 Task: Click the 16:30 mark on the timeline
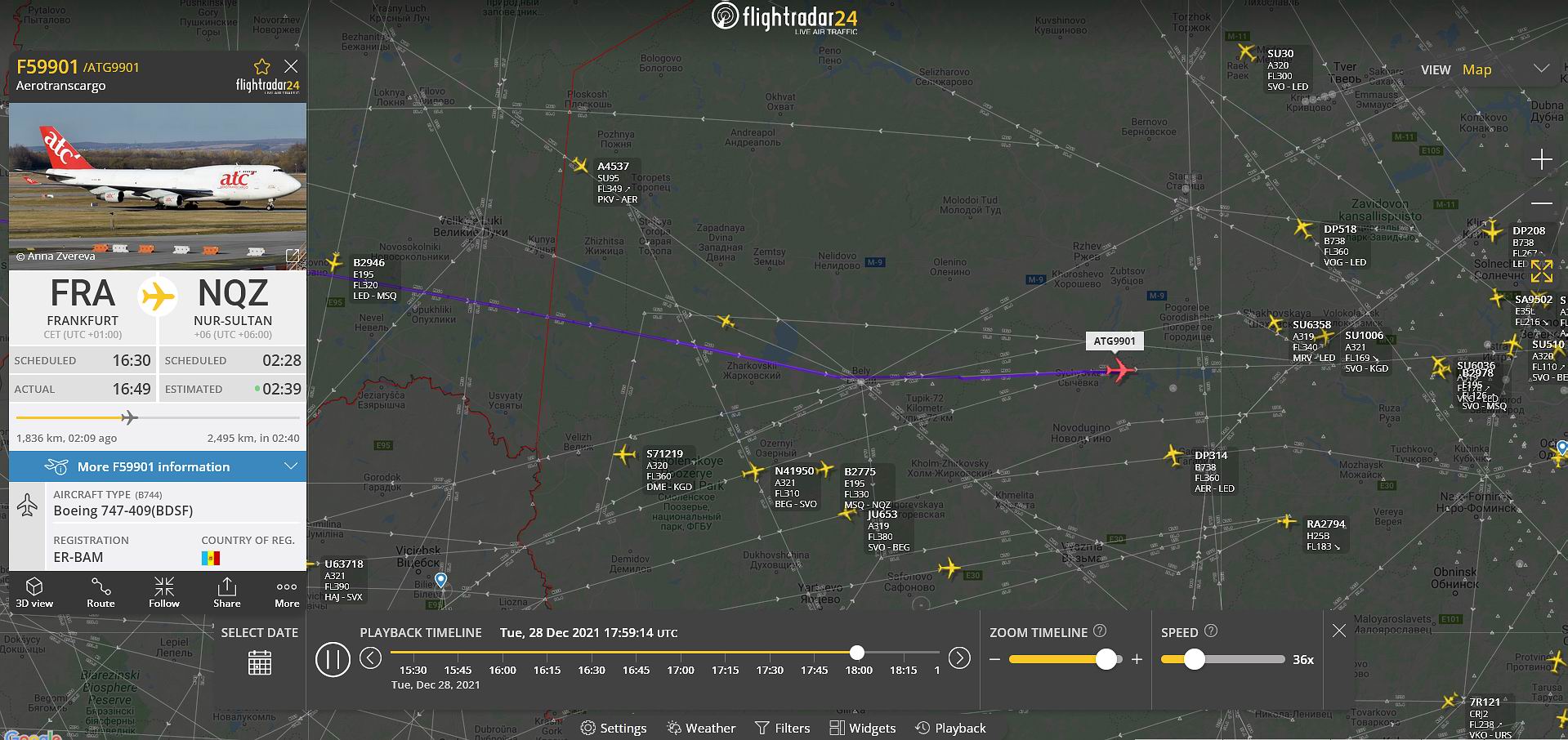[x=592, y=670]
